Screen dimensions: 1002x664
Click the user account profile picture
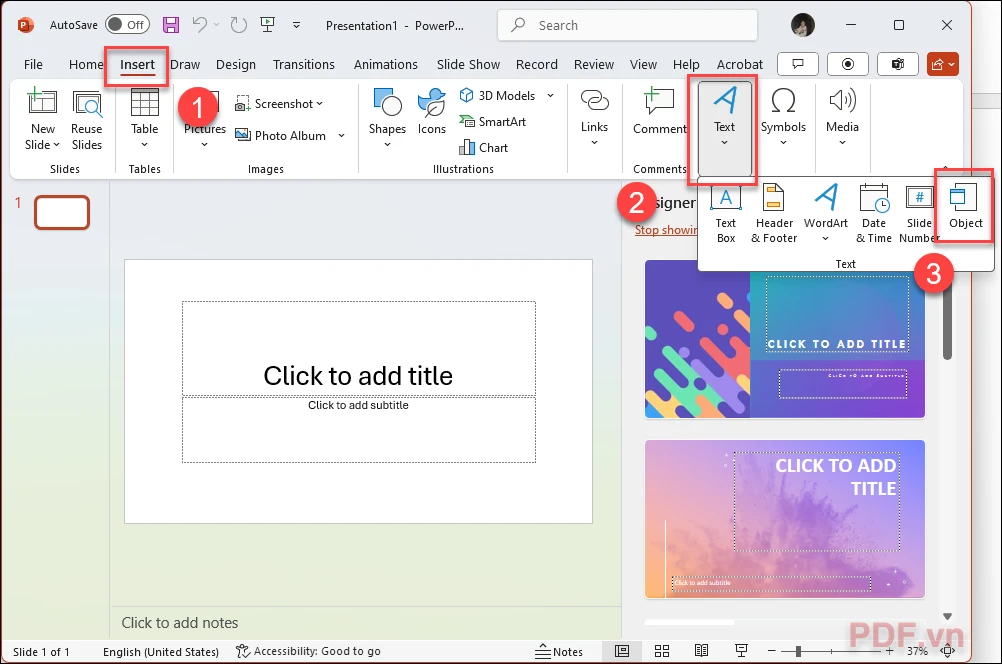[x=803, y=25]
